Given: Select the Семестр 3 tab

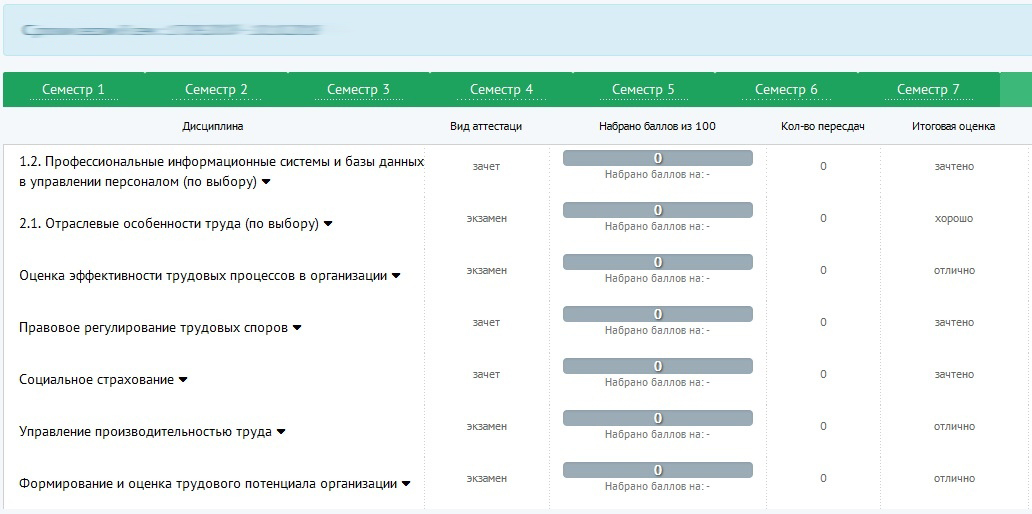Looking at the screenshot, I should click(x=358, y=90).
